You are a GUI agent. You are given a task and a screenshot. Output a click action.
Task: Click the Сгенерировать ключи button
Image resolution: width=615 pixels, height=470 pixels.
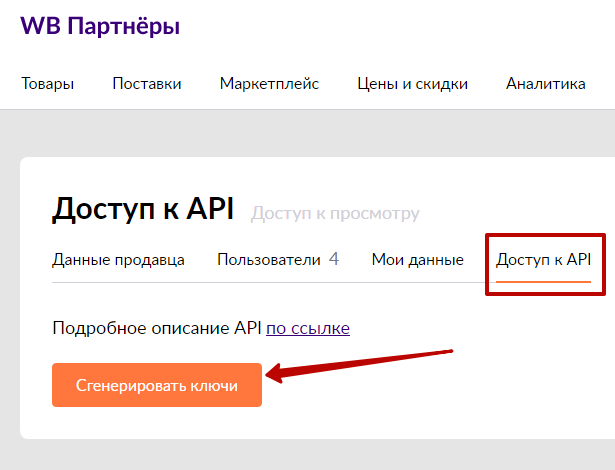[157, 385]
